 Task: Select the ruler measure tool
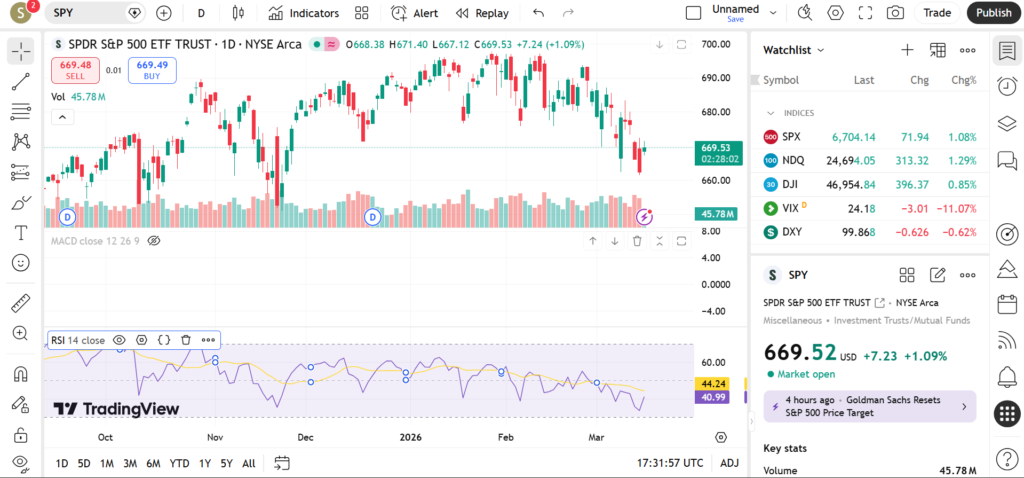click(x=20, y=303)
